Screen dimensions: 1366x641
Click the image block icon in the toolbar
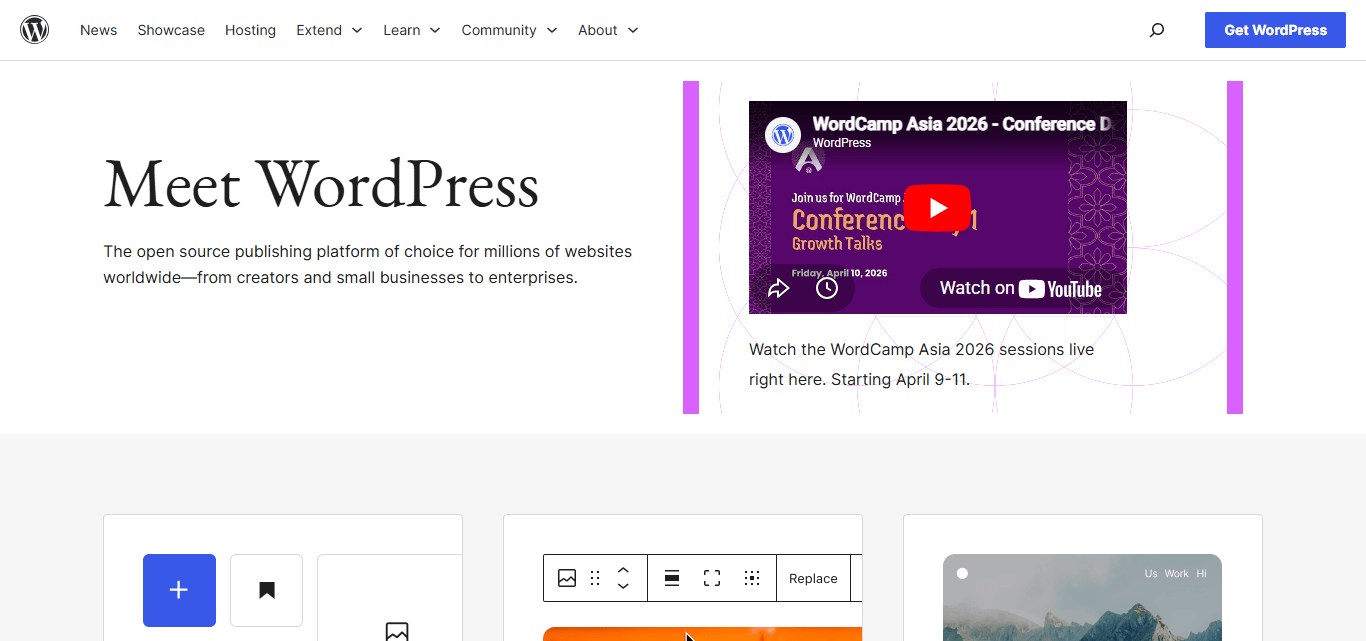click(567, 578)
